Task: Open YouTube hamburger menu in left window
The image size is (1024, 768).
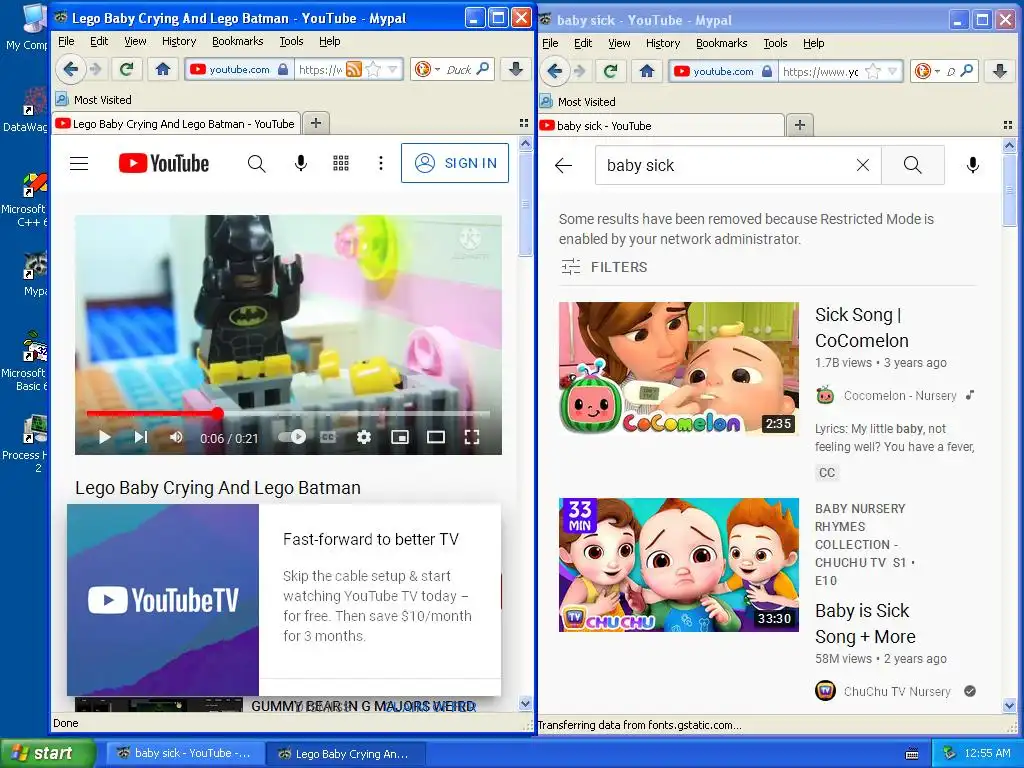Action: click(79, 163)
